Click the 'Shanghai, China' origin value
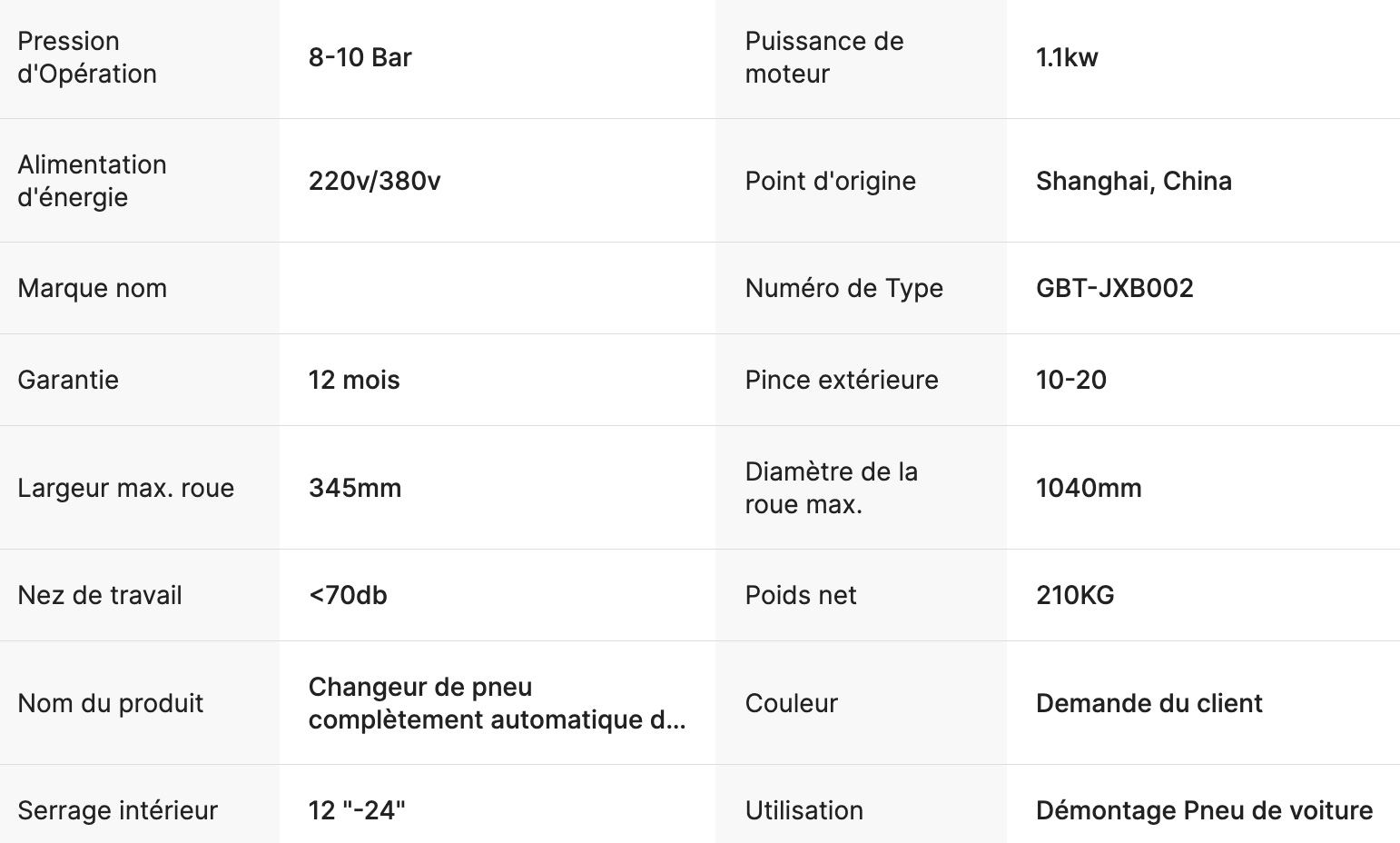Screen dimensions: 1400x843 (1133, 182)
